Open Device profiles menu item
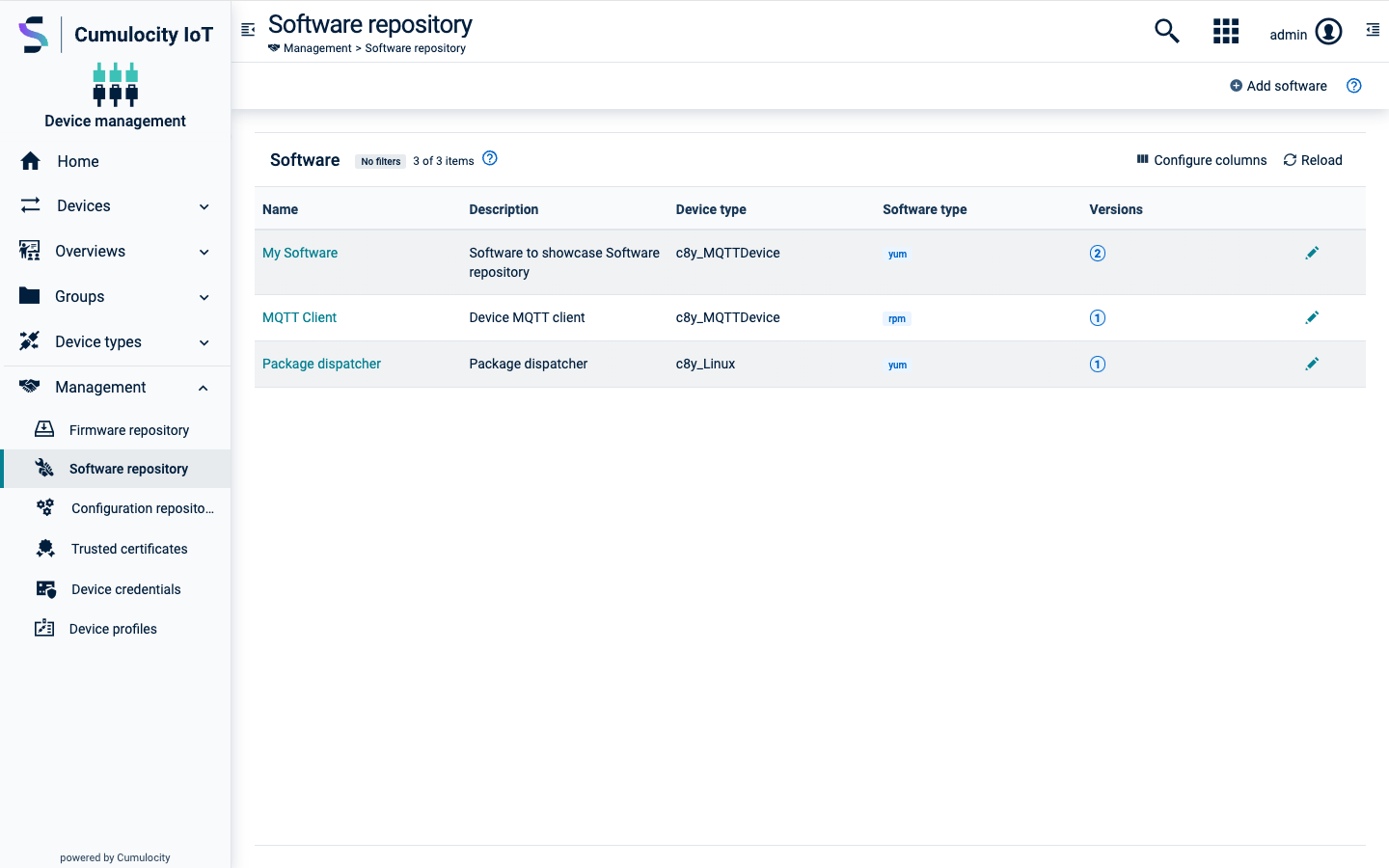This screenshot has height=868, width=1389. 116,629
